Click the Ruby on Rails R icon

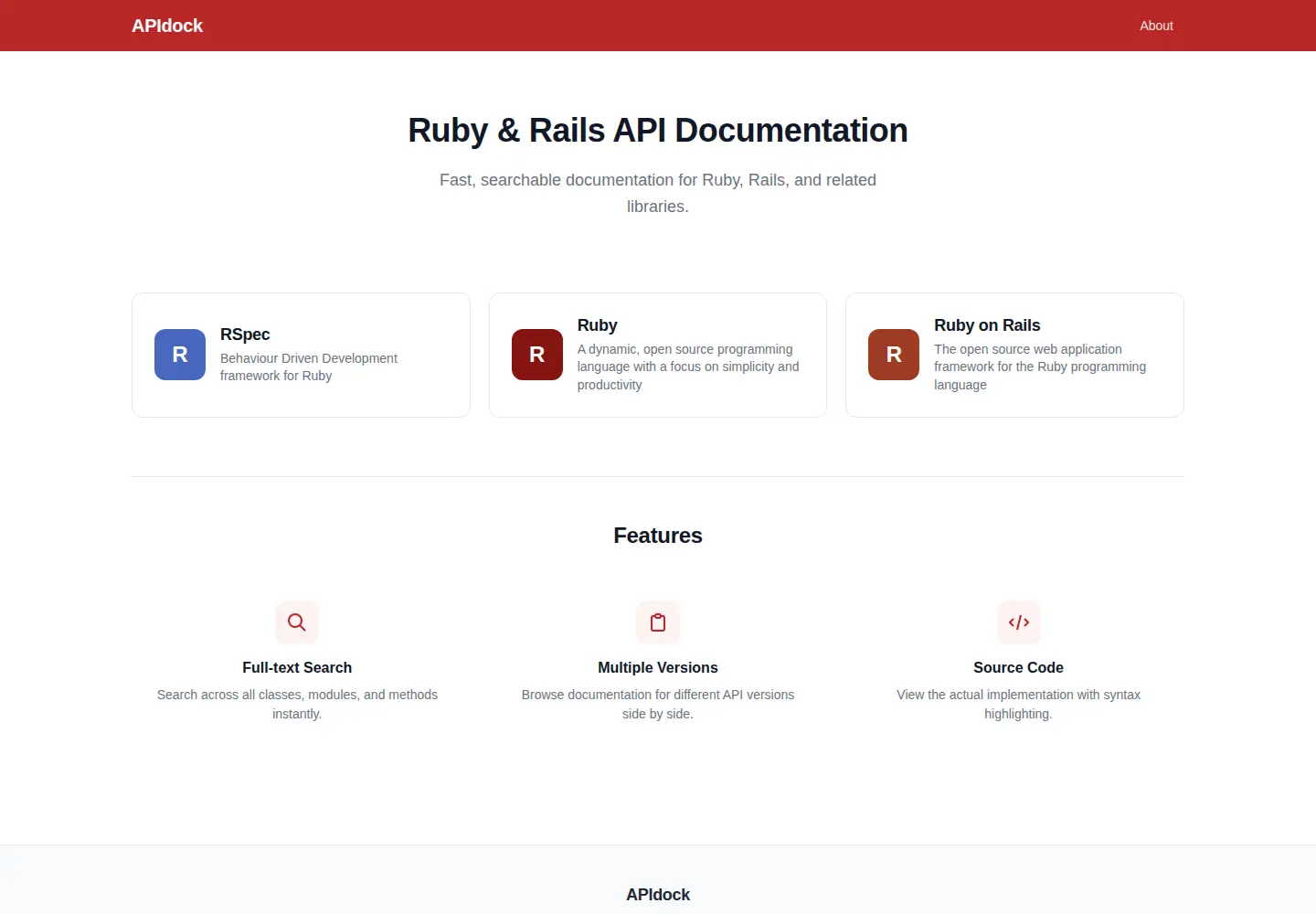tap(894, 355)
